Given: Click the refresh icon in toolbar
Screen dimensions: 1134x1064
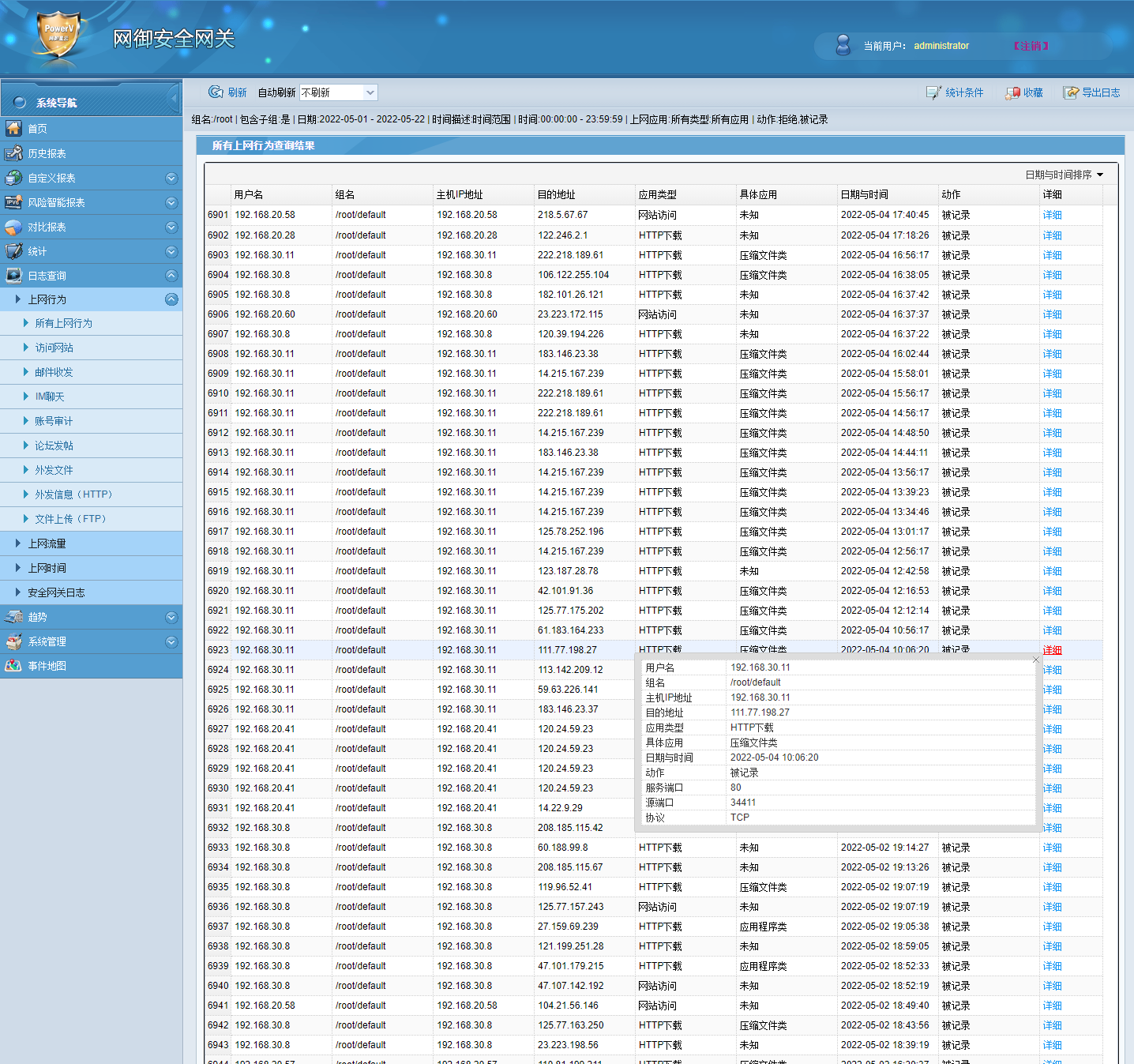Looking at the screenshot, I should (x=216, y=92).
